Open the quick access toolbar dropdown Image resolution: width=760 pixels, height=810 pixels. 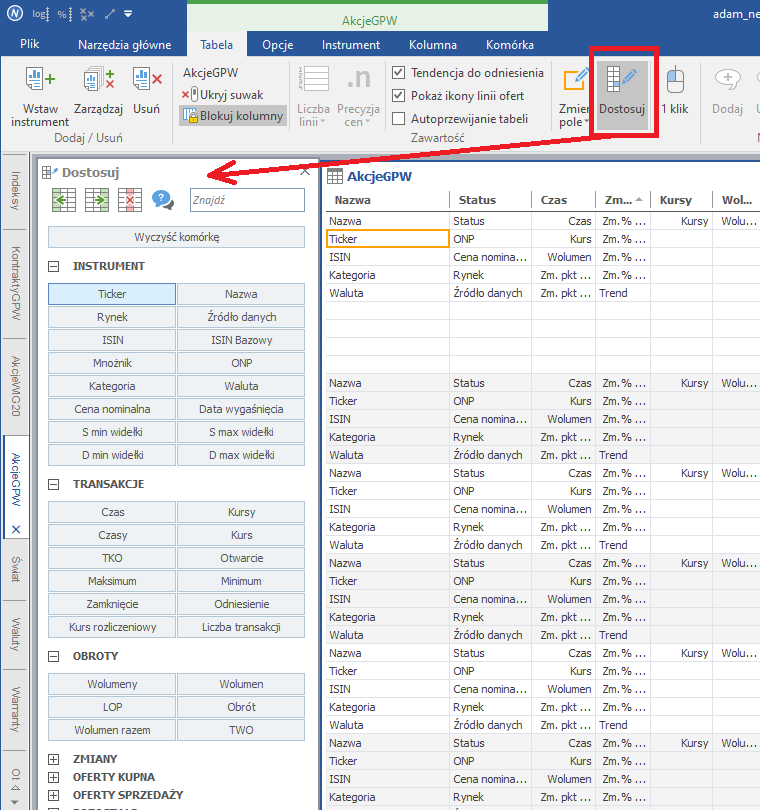[128, 14]
